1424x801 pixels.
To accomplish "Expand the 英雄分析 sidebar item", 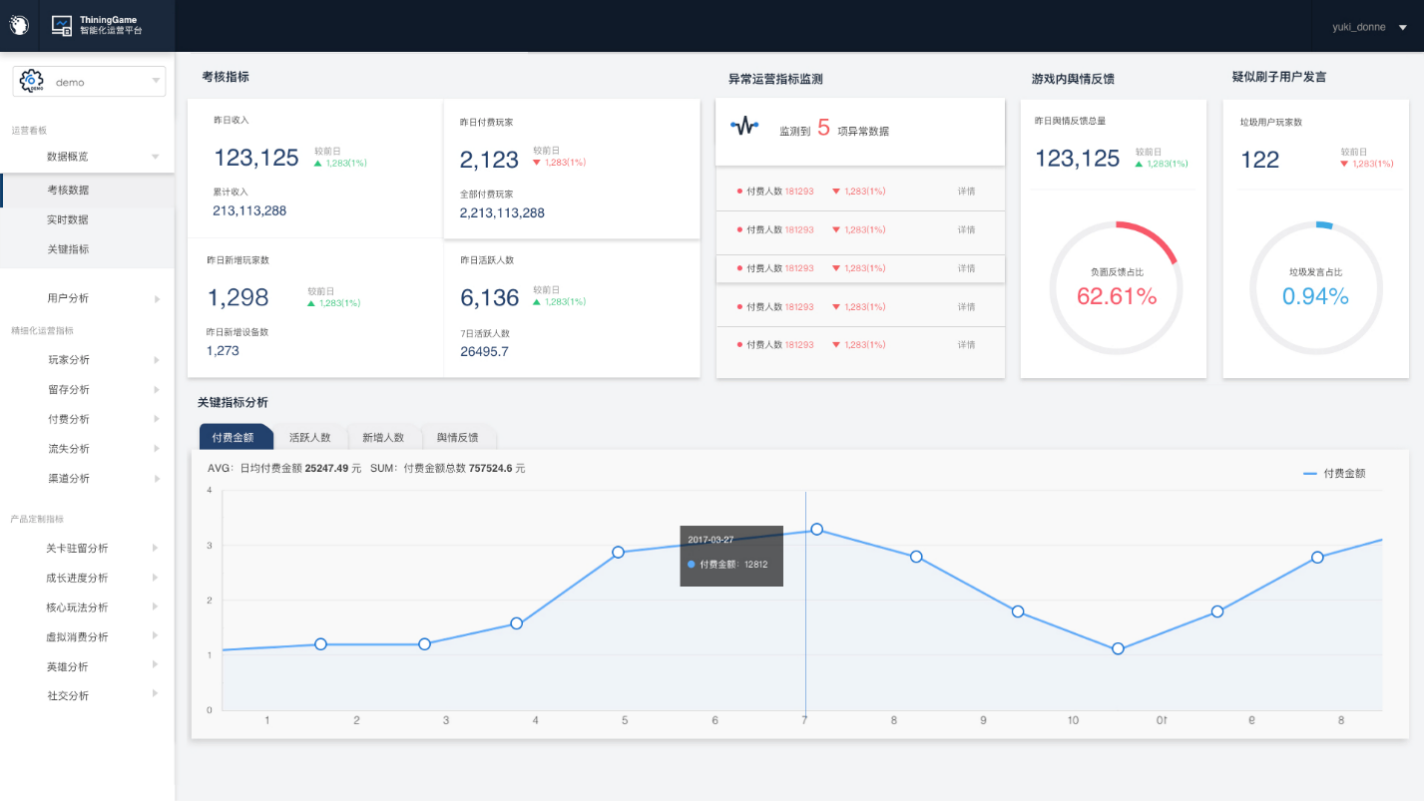I will tap(155, 666).
